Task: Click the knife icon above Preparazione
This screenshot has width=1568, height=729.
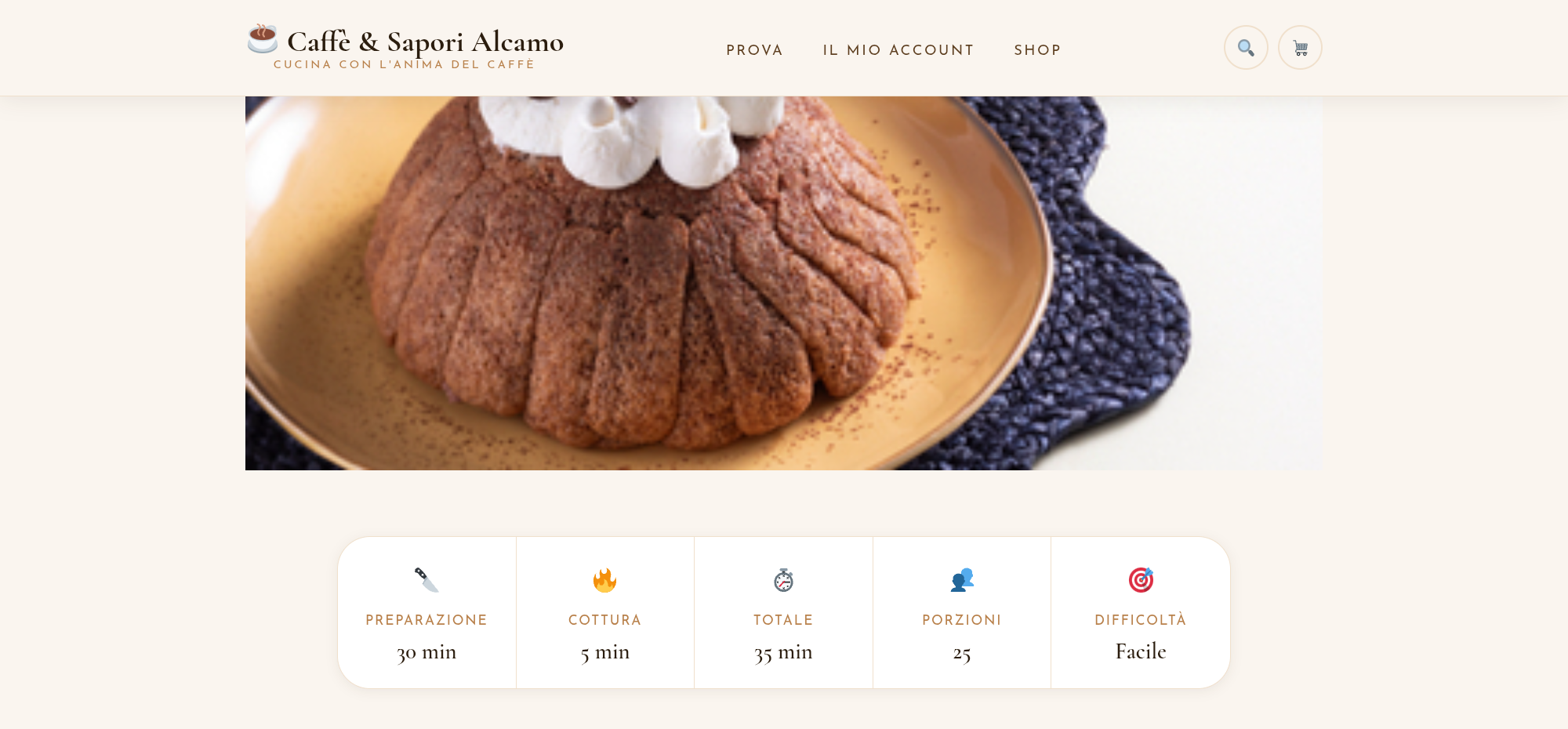Action: (x=426, y=580)
